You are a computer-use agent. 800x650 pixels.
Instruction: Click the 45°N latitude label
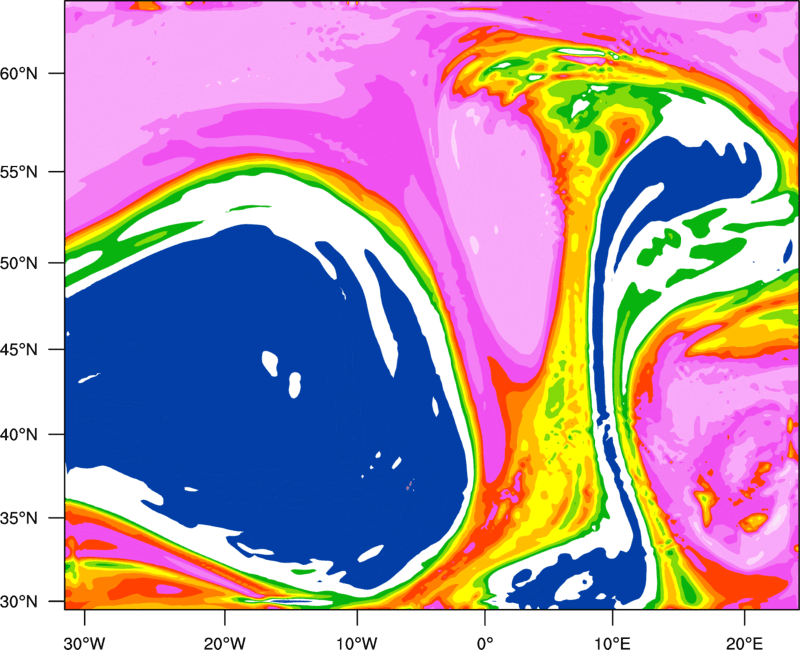click(19, 349)
